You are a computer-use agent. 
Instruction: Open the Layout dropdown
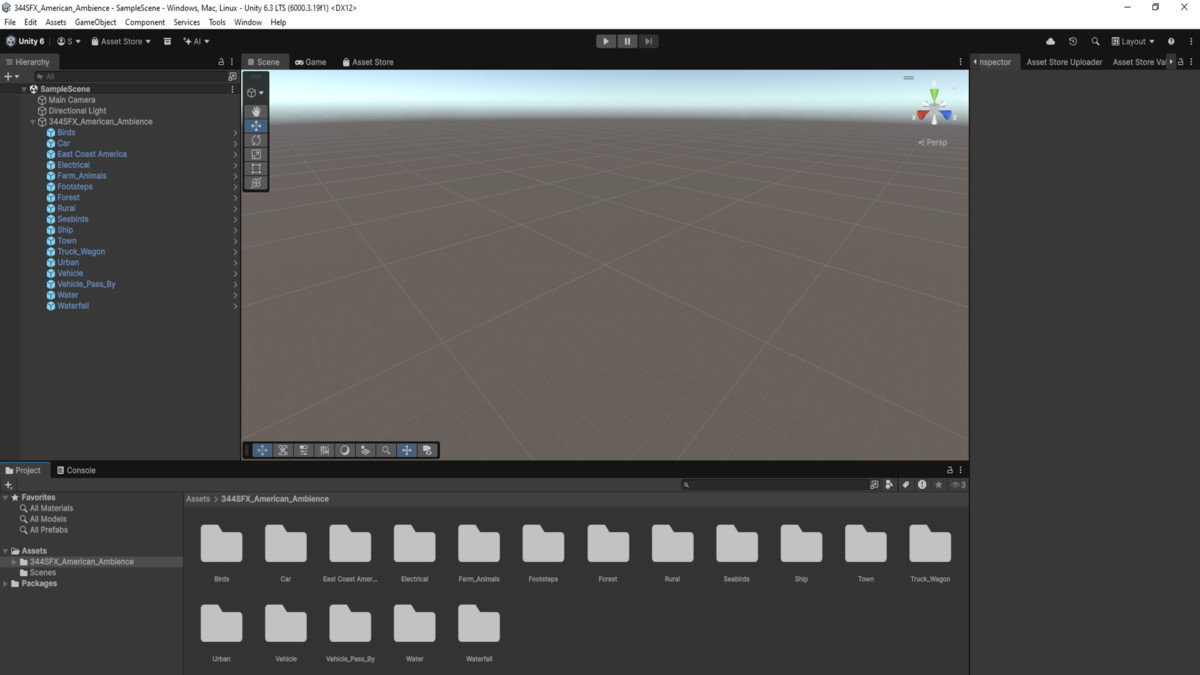[1133, 41]
